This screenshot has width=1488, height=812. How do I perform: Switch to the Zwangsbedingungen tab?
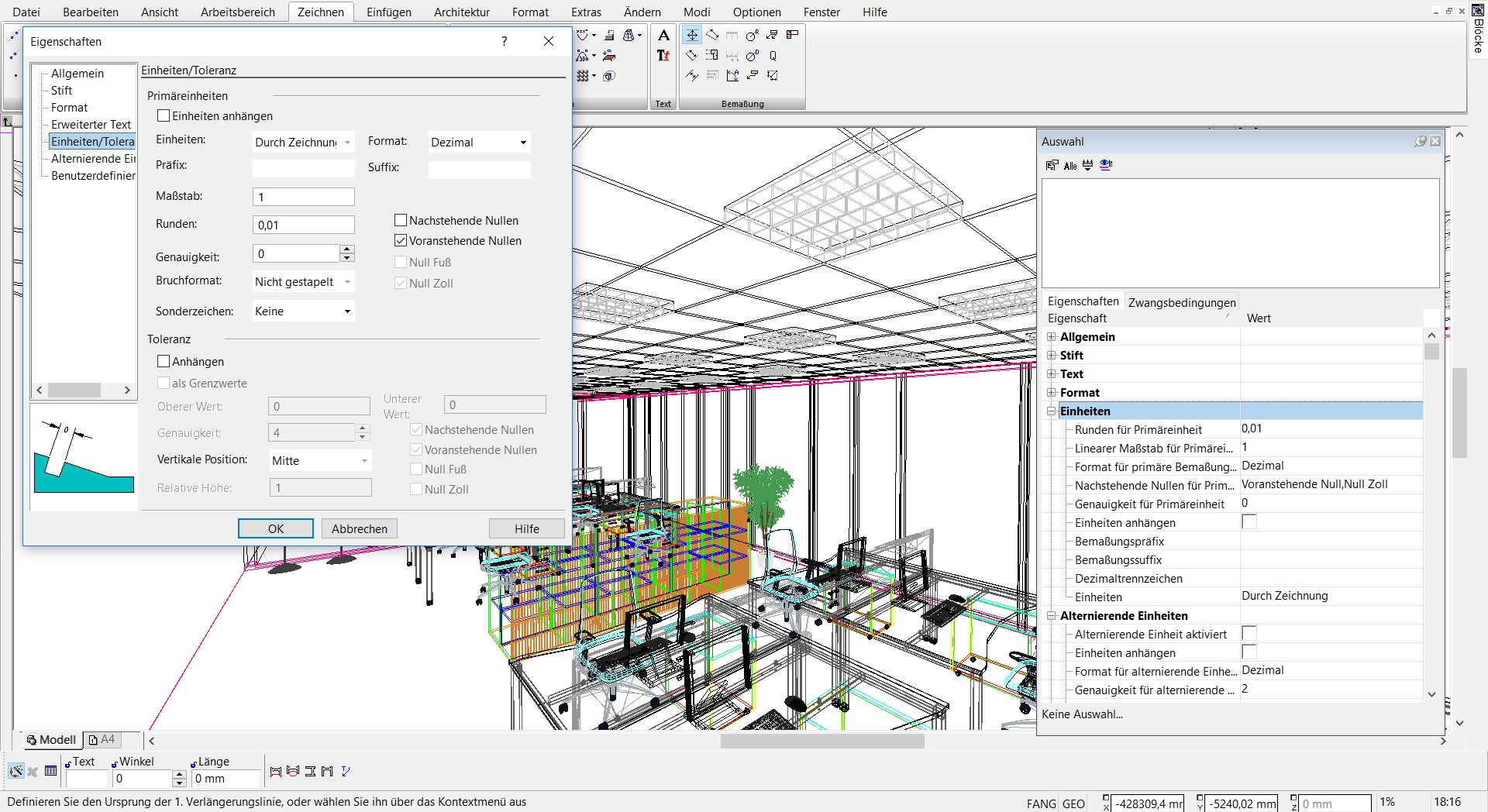click(1182, 302)
